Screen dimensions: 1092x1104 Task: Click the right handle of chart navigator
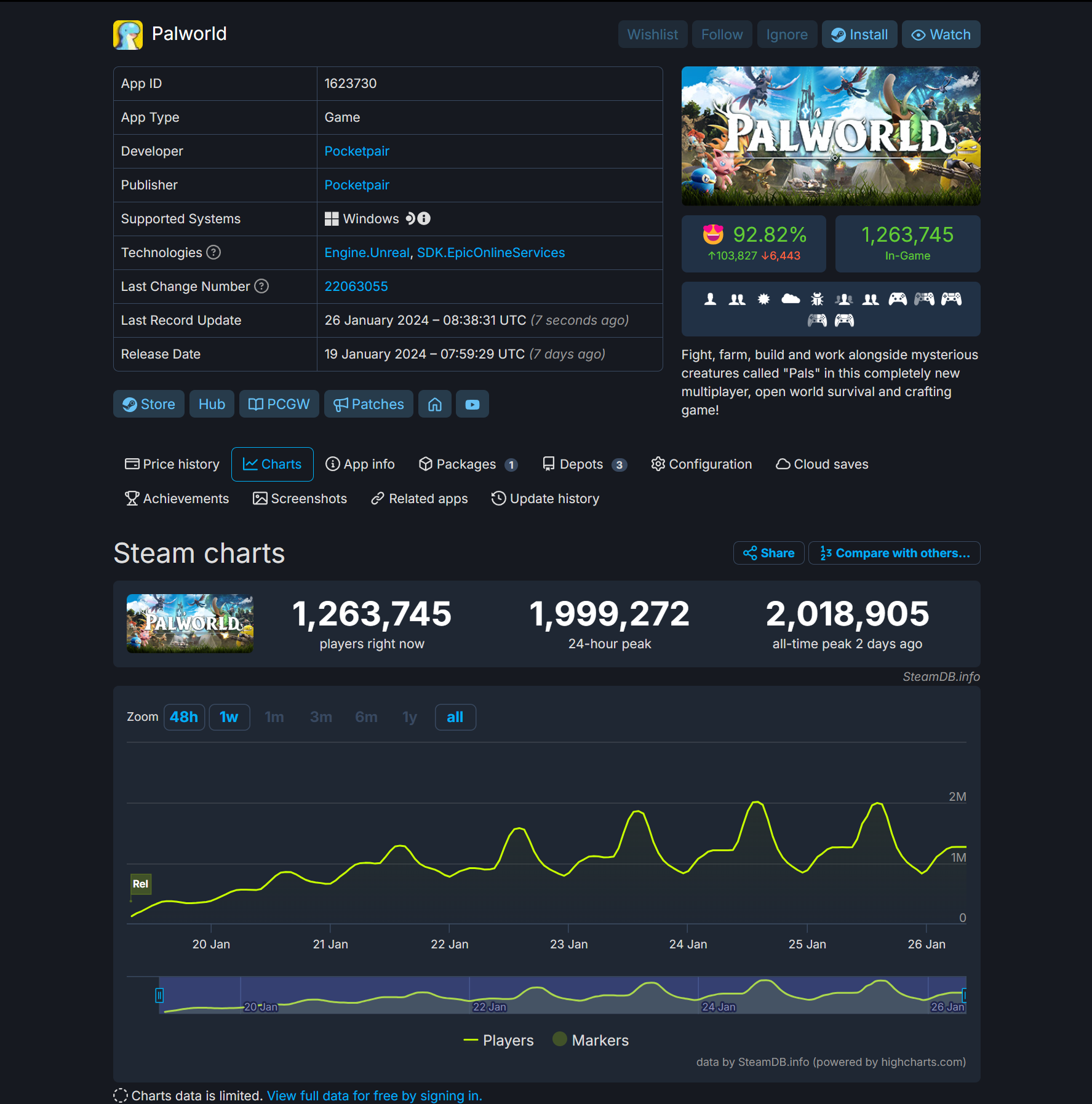point(964,995)
